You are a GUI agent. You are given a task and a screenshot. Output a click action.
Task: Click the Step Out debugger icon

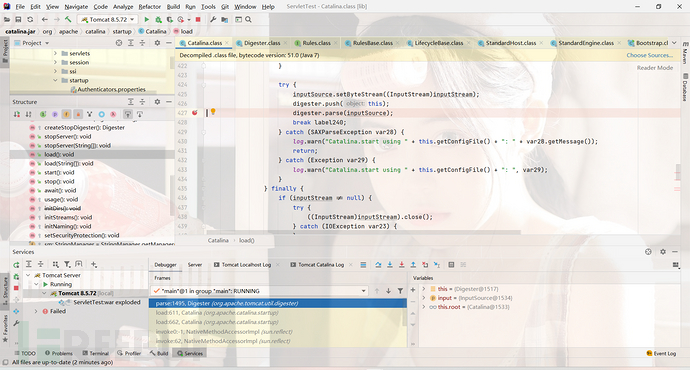(413, 264)
